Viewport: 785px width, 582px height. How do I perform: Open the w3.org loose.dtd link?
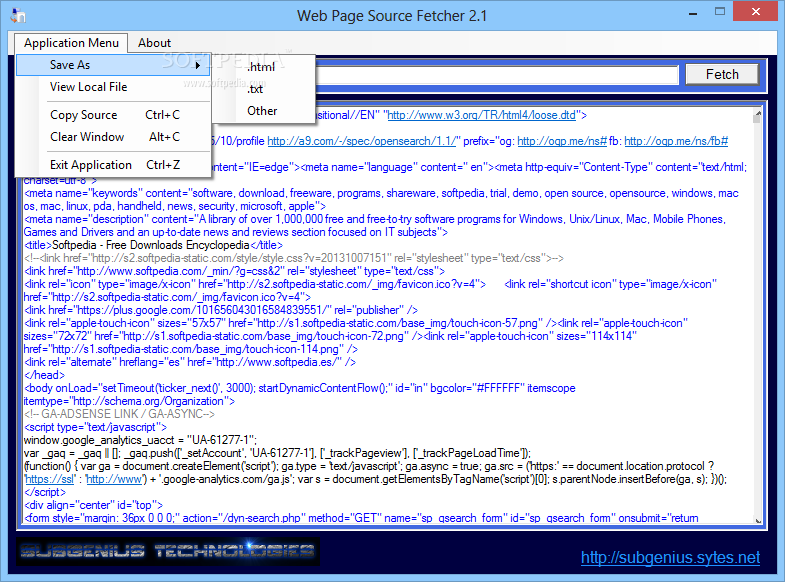tap(481, 115)
